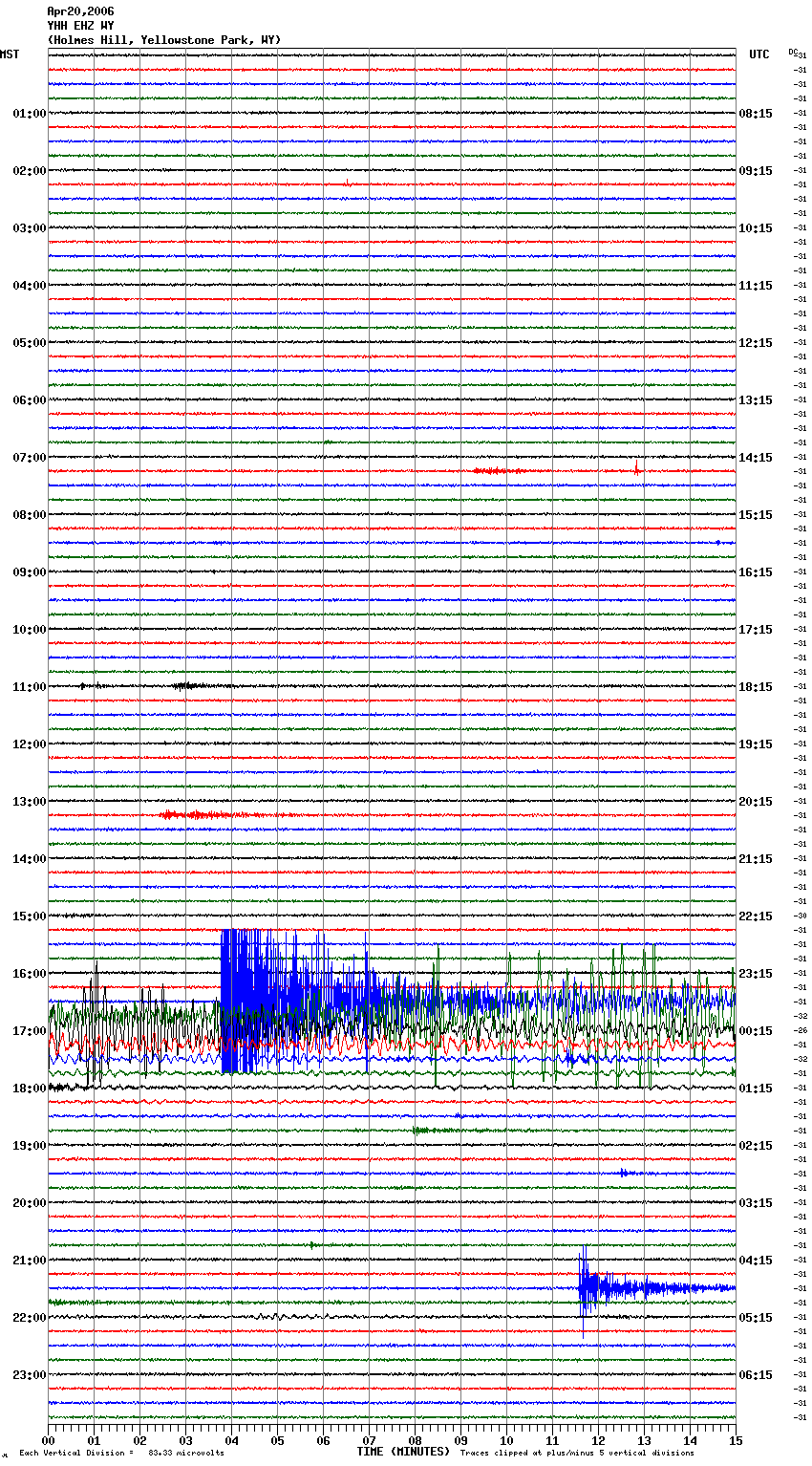Click the 20:15 UTC time label

(756, 802)
